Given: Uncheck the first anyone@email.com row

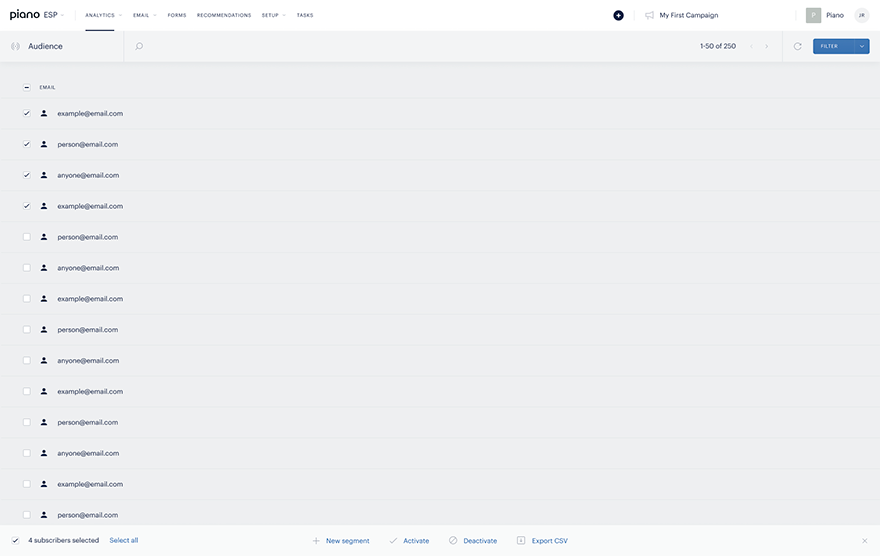Looking at the screenshot, I should pos(26,175).
